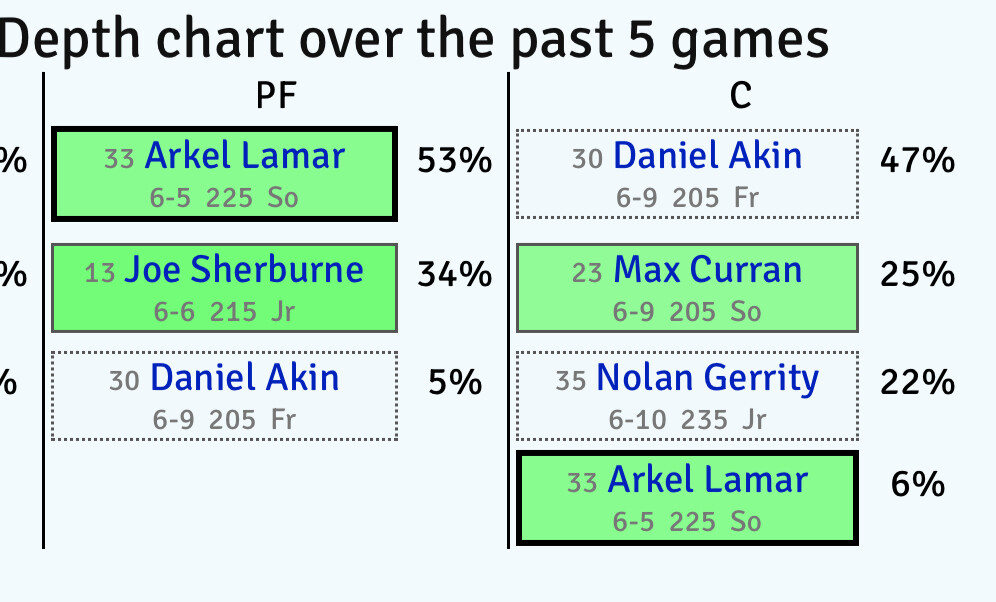Open Daniel Akin link under C

tap(707, 156)
